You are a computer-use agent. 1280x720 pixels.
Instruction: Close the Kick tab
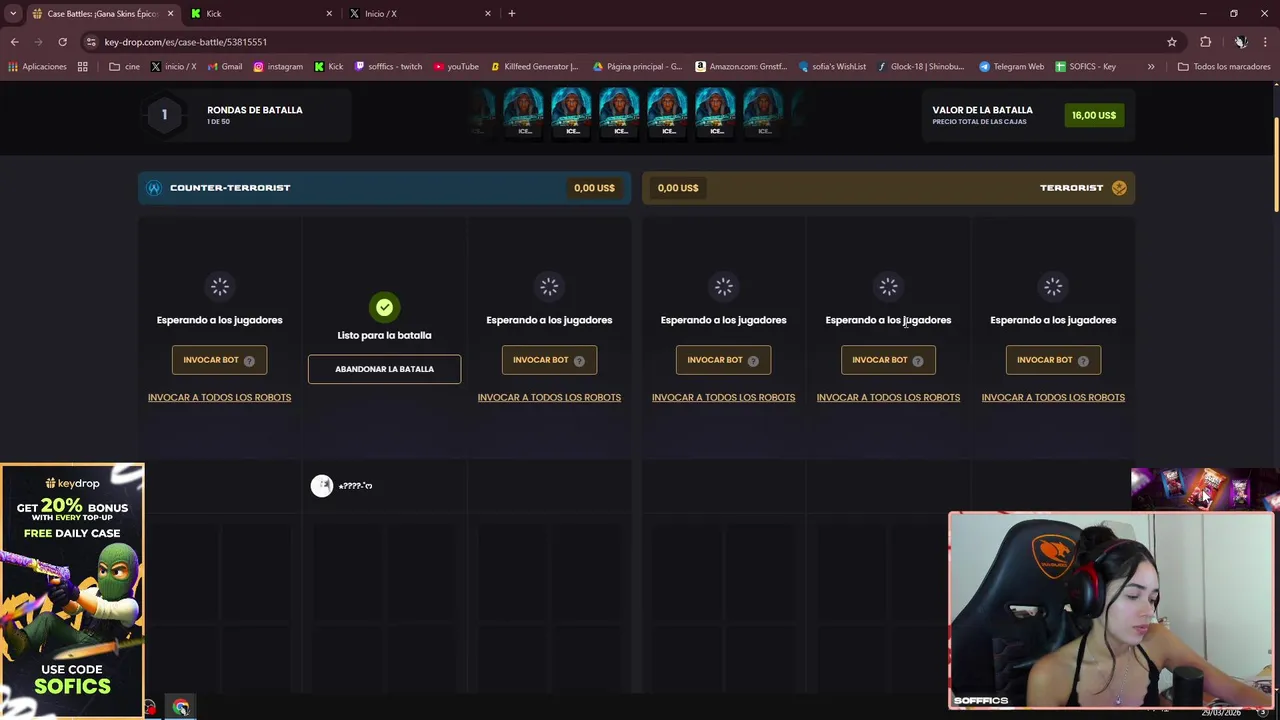click(x=329, y=13)
